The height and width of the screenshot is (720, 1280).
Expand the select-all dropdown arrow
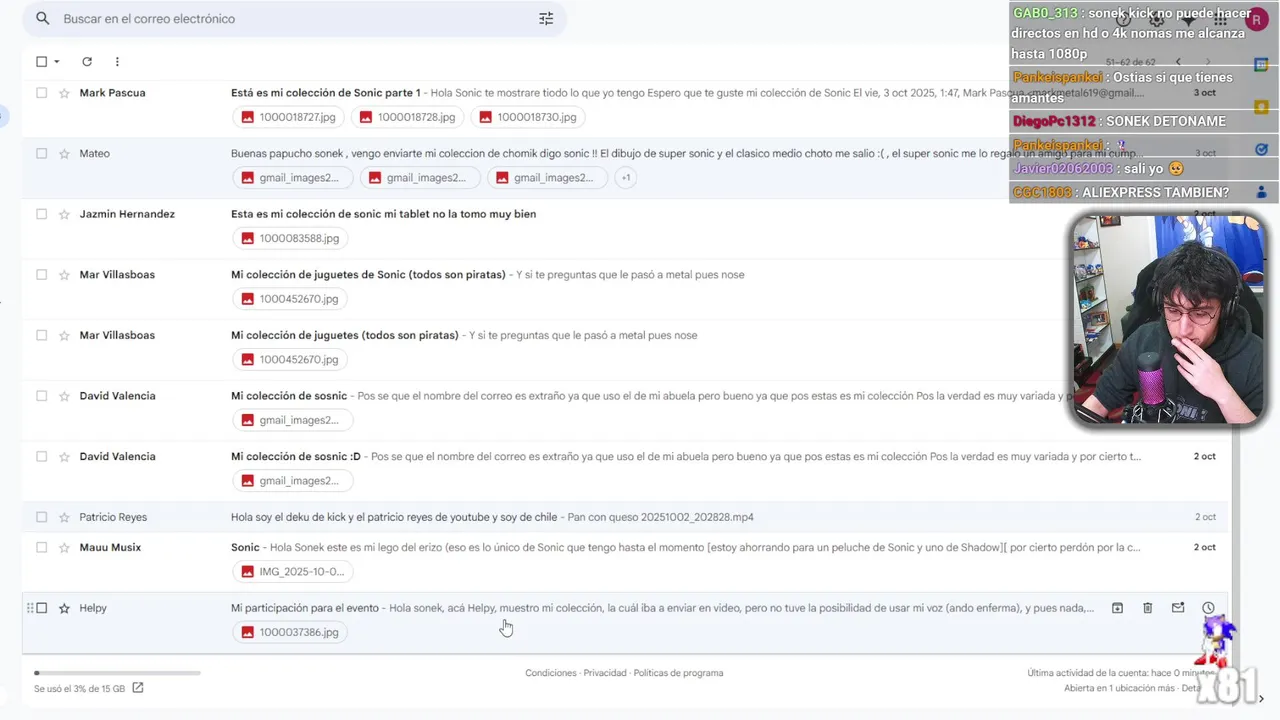point(57,62)
